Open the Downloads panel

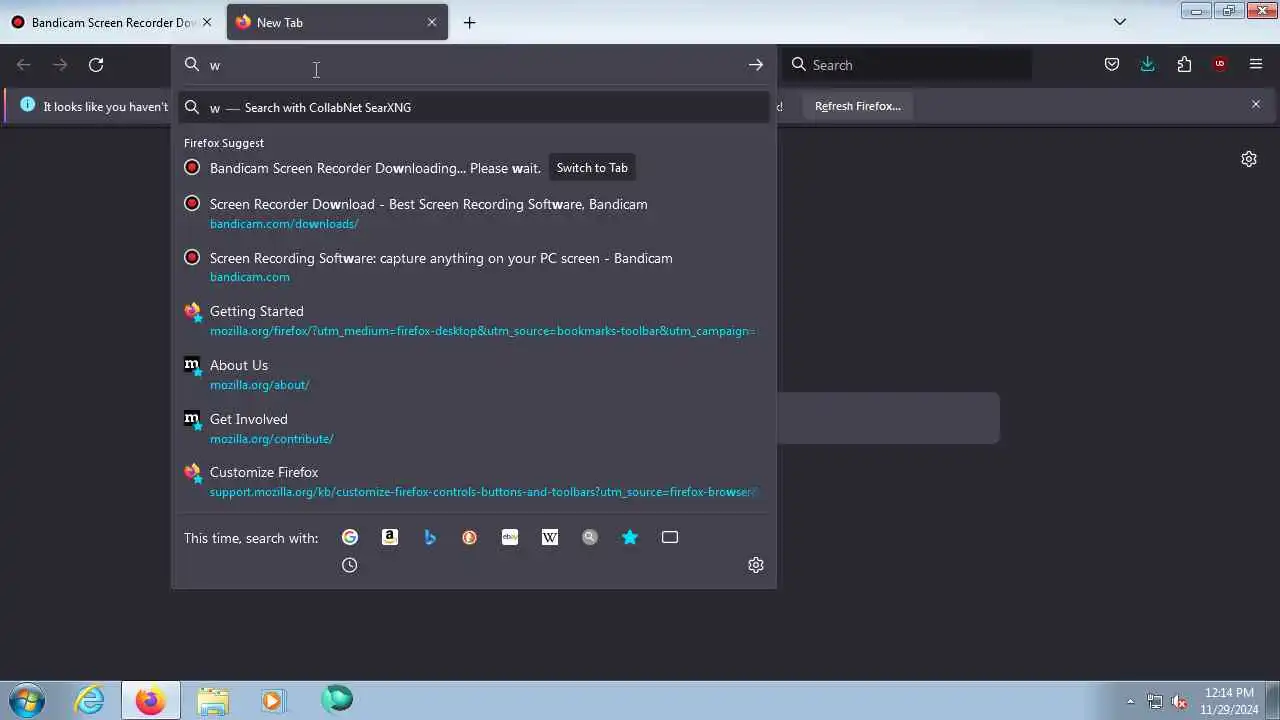(1148, 65)
